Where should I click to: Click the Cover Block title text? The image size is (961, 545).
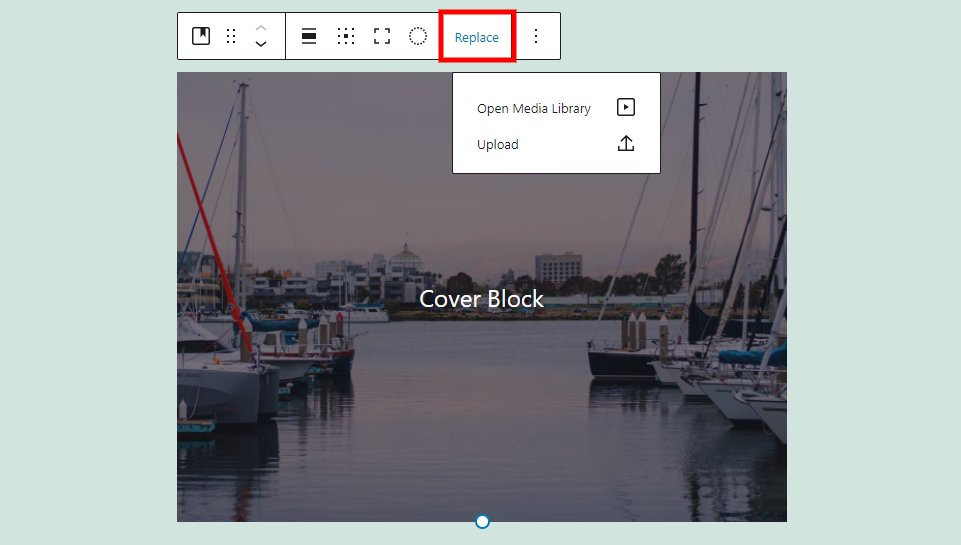[481, 298]
